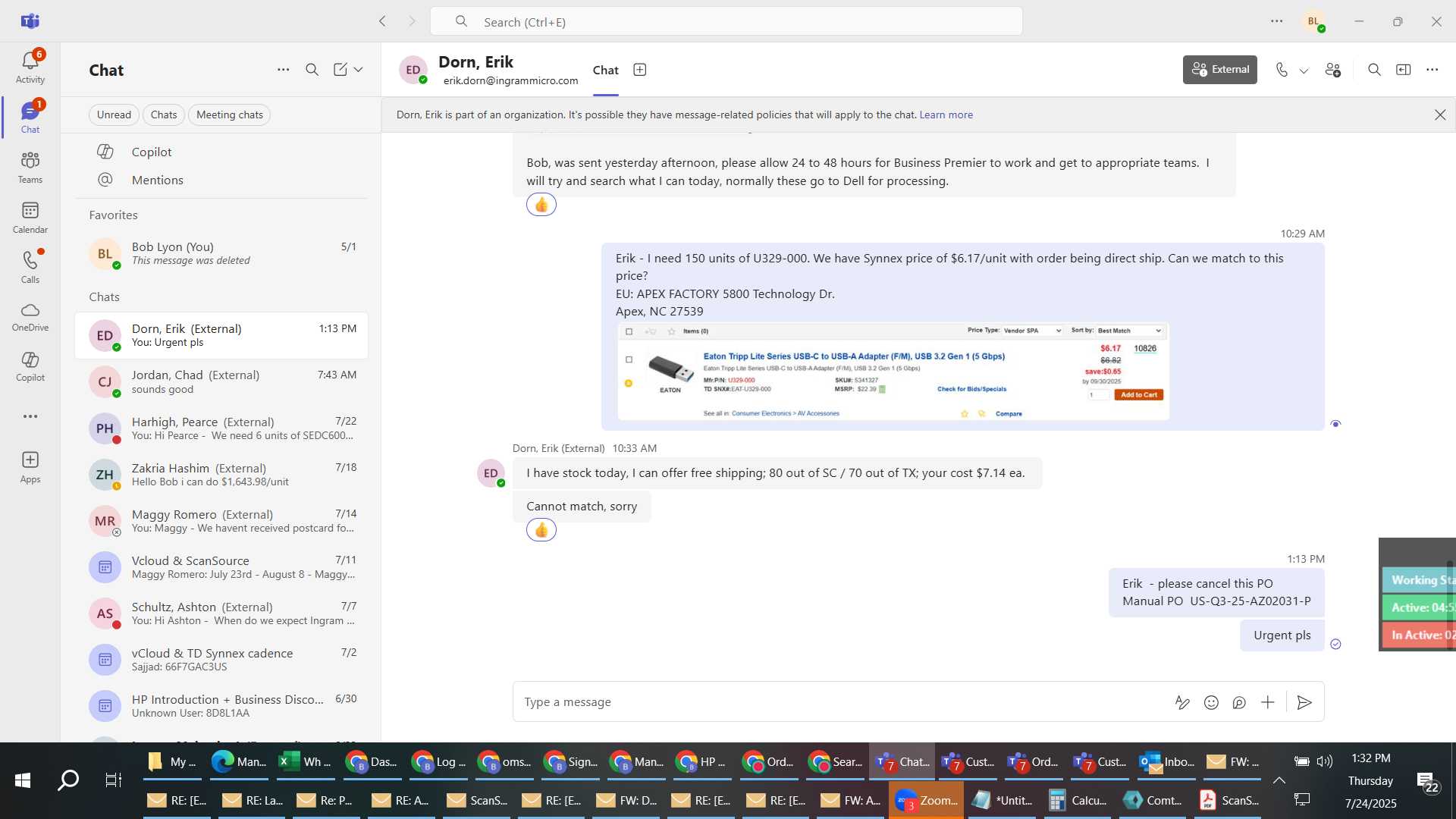Click the Teams search bar
This screenshot has height=819, width=1456.
726,21
